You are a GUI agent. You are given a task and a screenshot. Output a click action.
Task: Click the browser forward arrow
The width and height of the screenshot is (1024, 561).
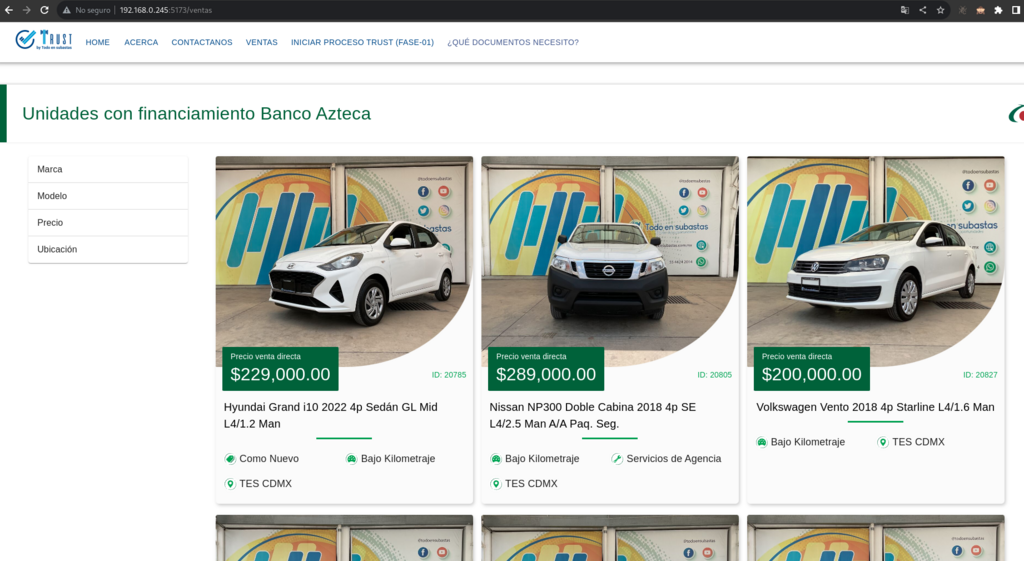pyautogui.click(x=26, y=10)
